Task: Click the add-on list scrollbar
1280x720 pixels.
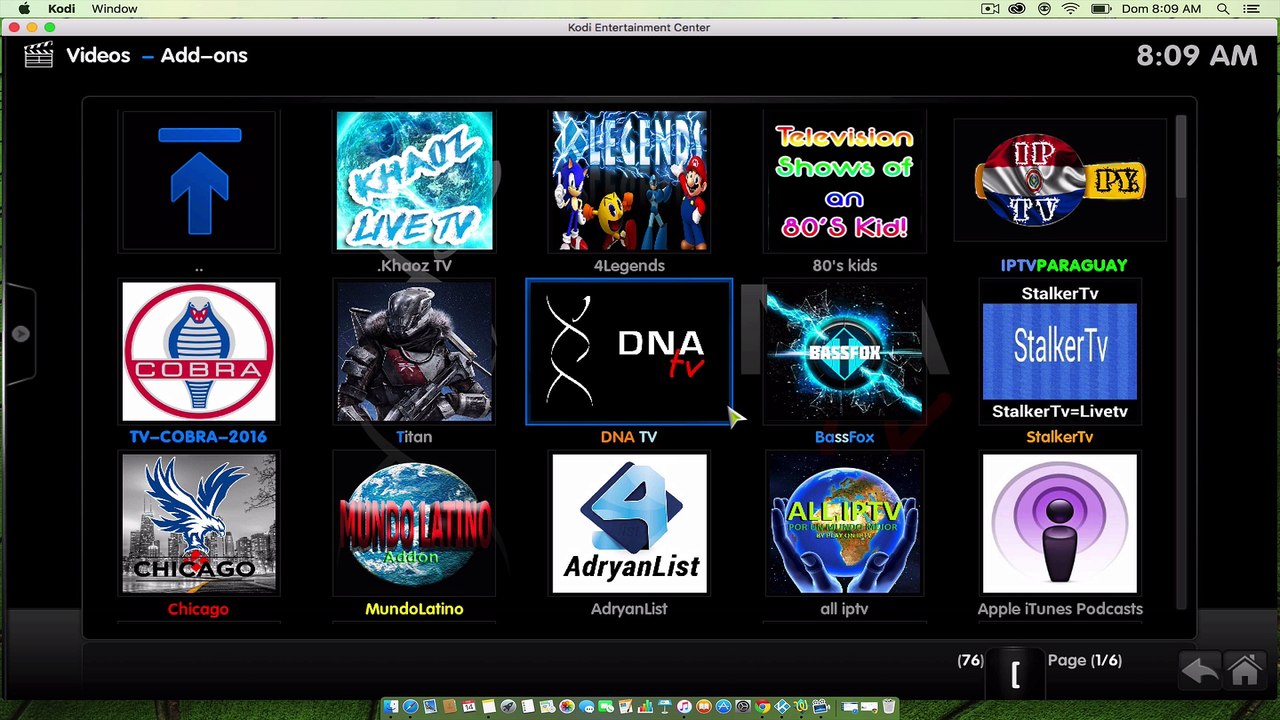Action: pos(1181,360)
